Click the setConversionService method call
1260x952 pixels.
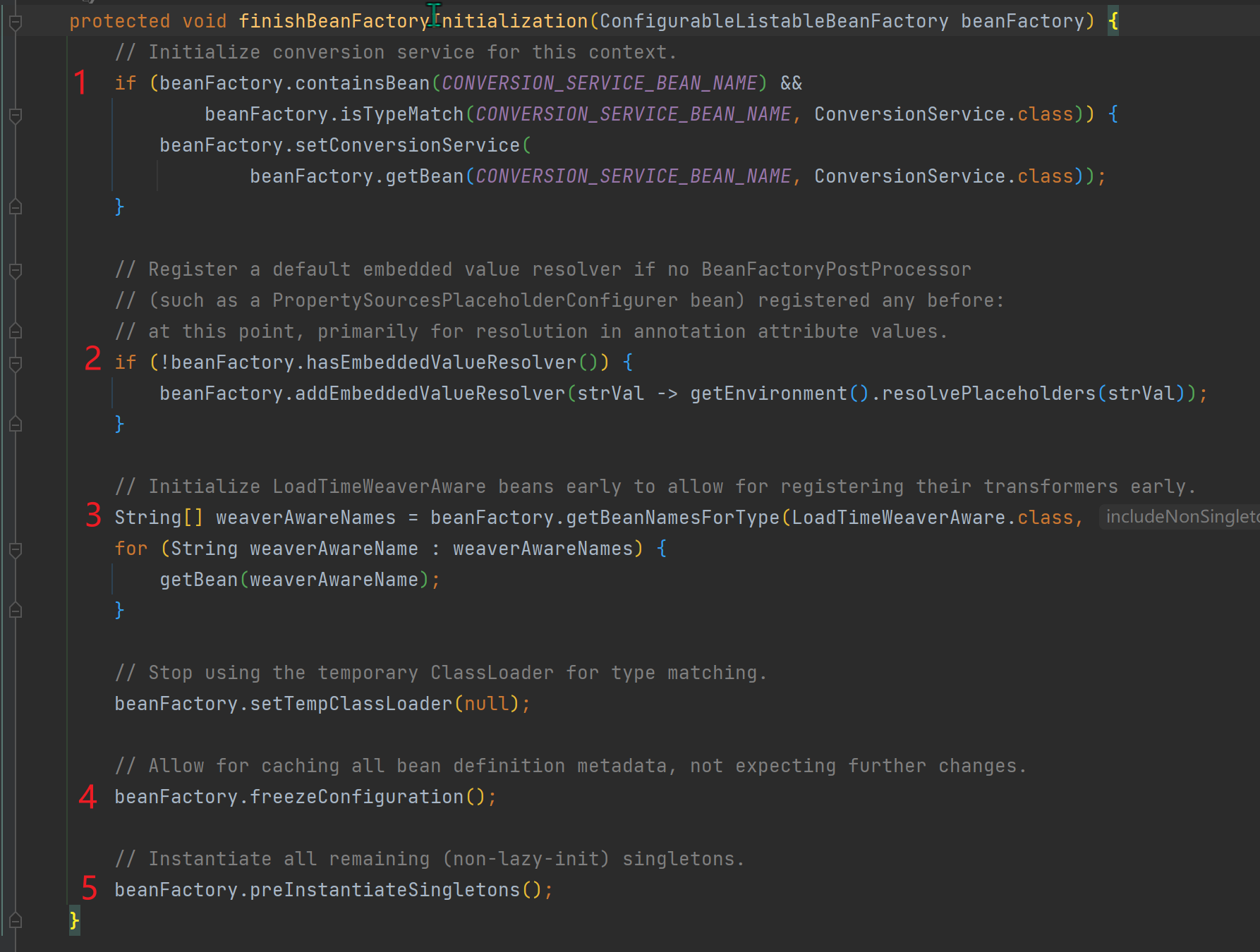[x=407, y=145]
